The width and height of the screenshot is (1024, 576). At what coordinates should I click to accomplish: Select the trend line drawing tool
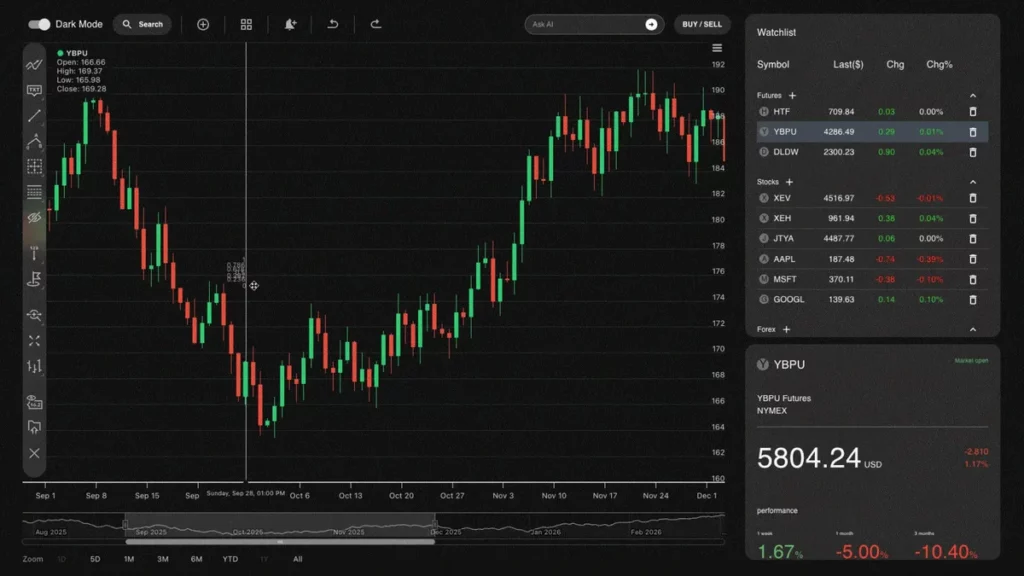coord(34,116)
